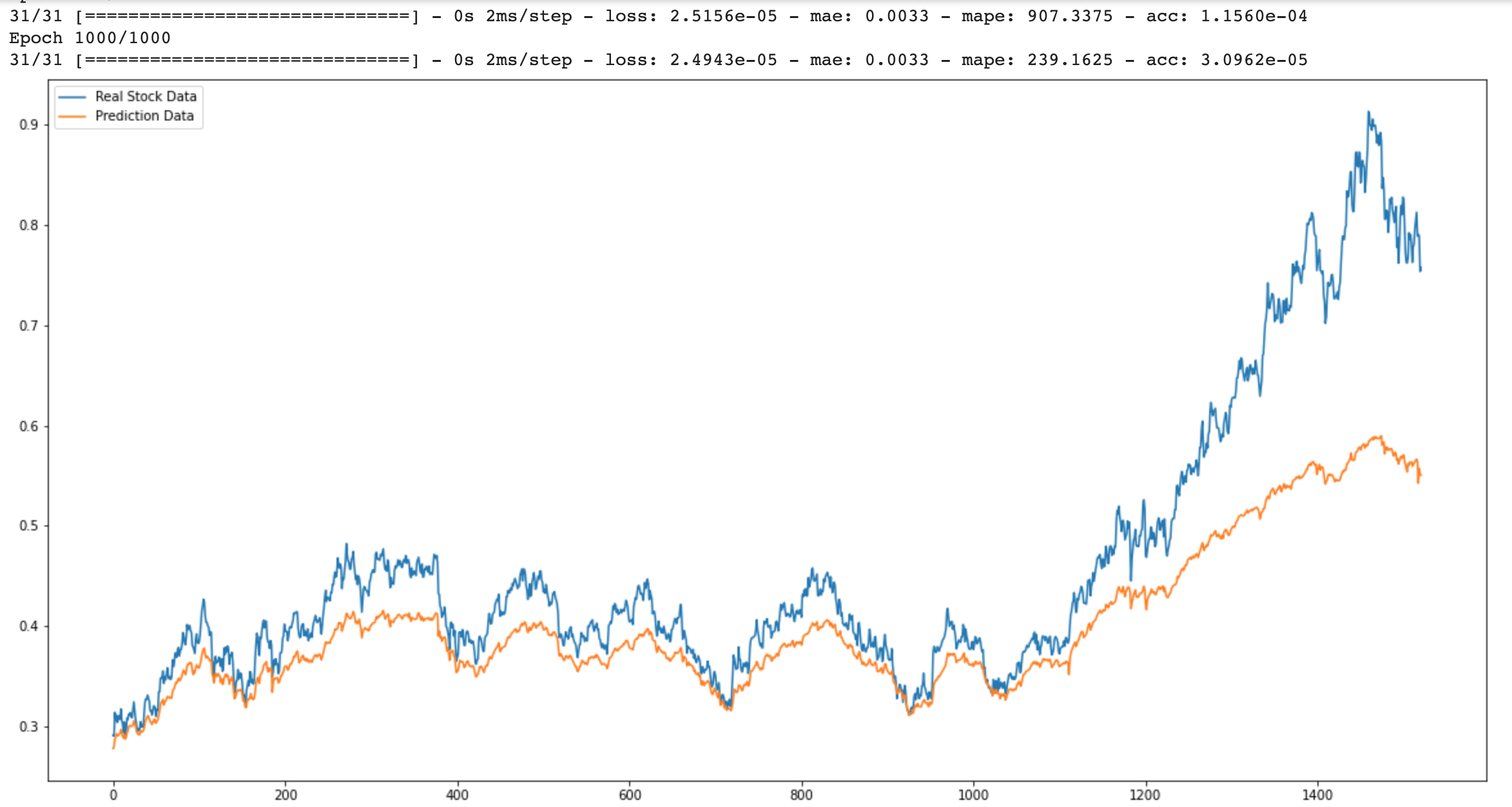Click the mape value 239.1625
The height and width of the screenshot is (807, 1512).
[1070, 60]
